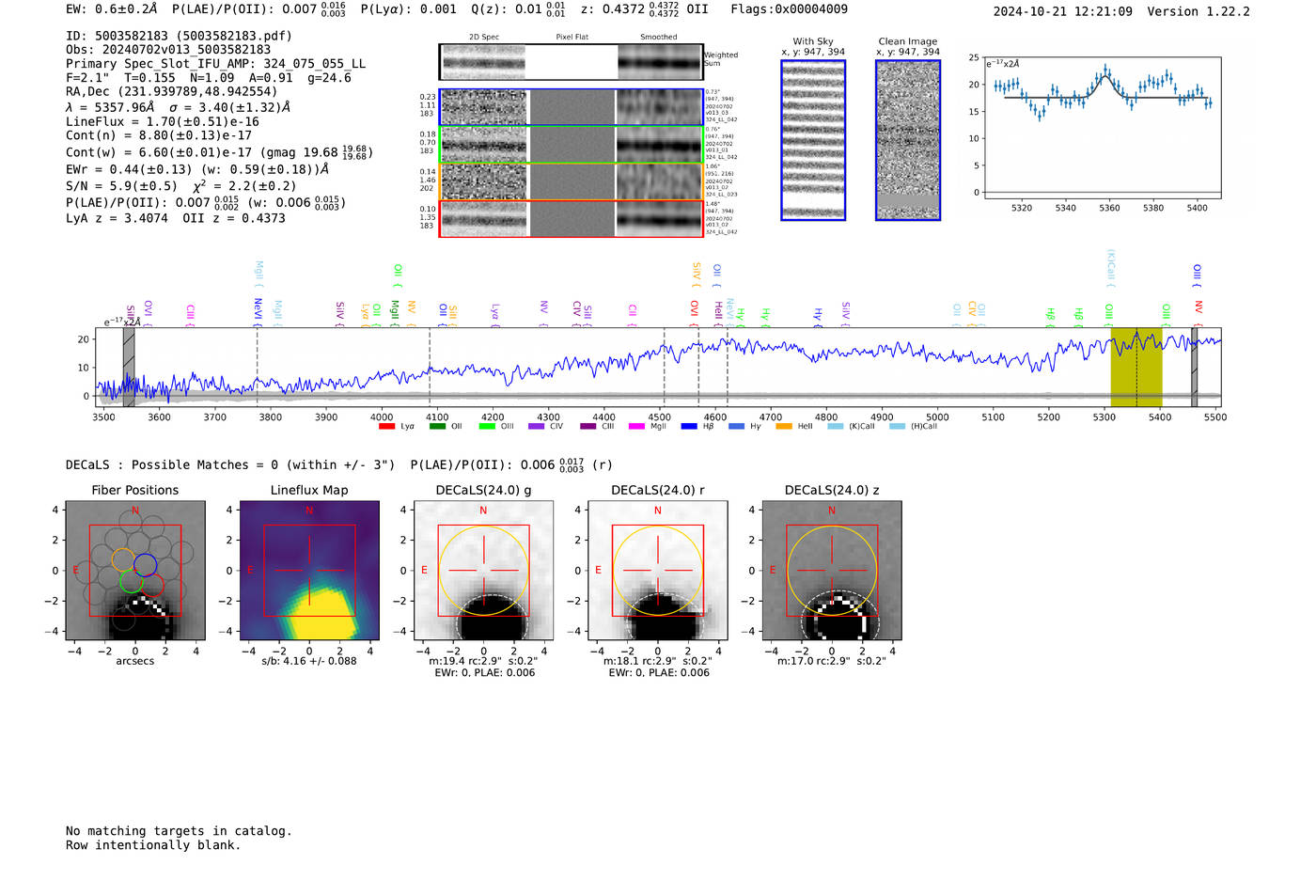
Task: Click the hatched gray region near 5460 Å
Action: point(1194,368)
